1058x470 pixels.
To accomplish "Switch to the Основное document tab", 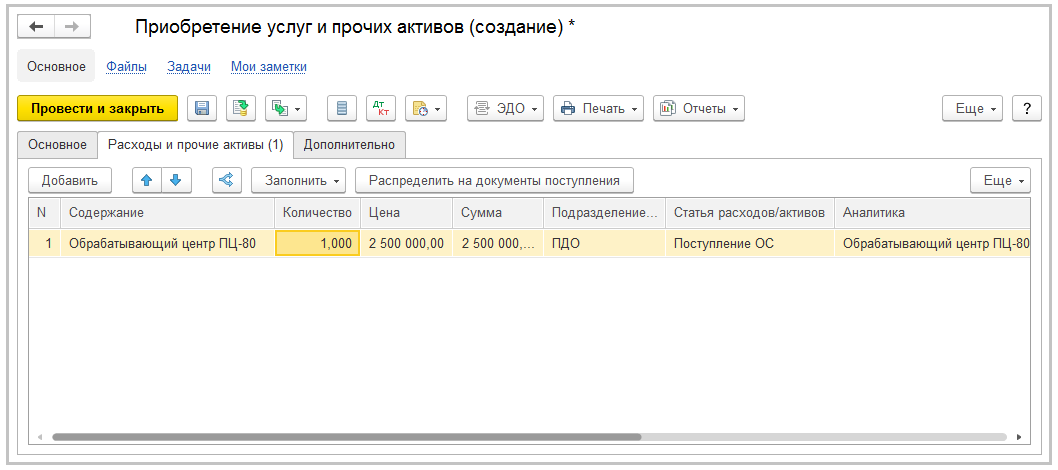I will [x=57, y=144].
